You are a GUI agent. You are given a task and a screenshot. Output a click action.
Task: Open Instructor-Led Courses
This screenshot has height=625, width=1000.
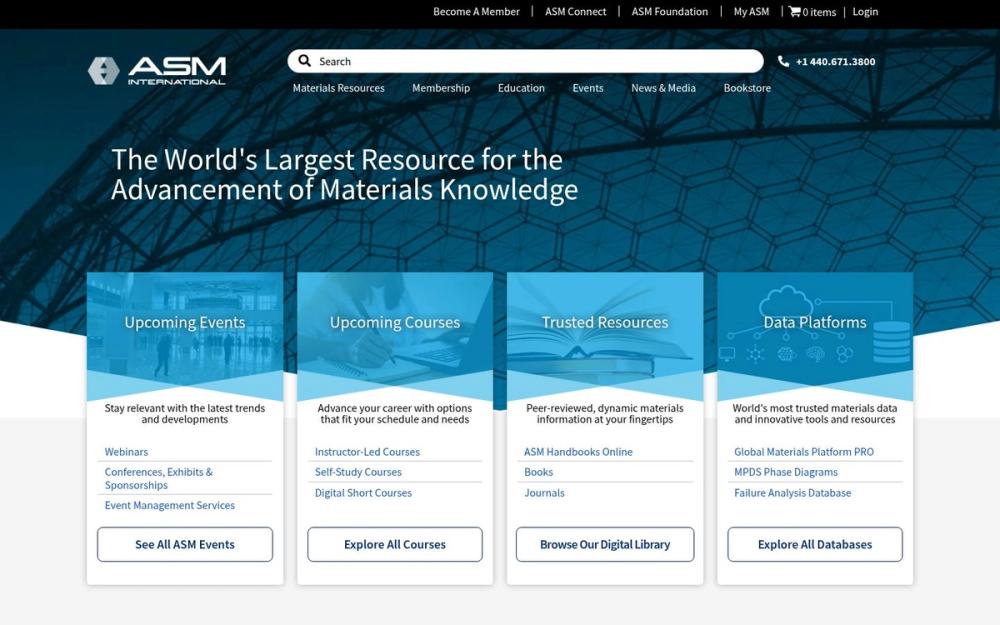click(x=367, y=452)
